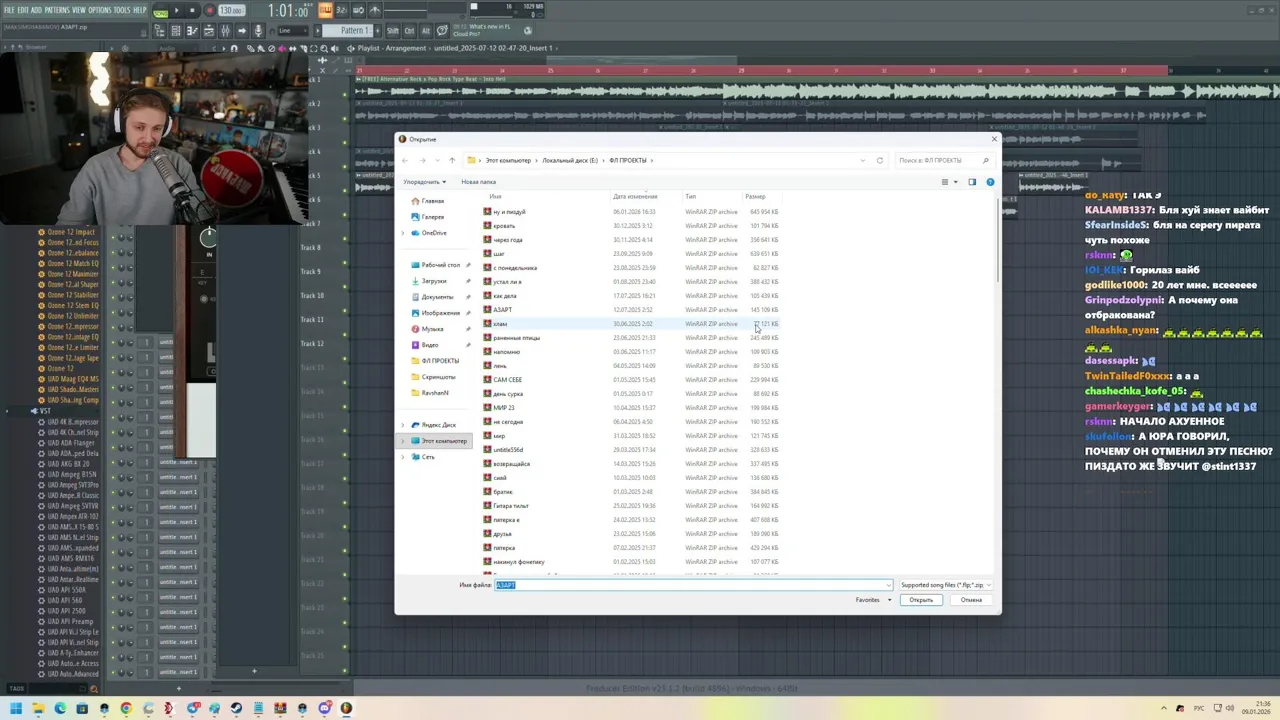This screenshot has height=720, width=1280.
Task: Select the file named Гитара тильт
Action: [511, 506]
